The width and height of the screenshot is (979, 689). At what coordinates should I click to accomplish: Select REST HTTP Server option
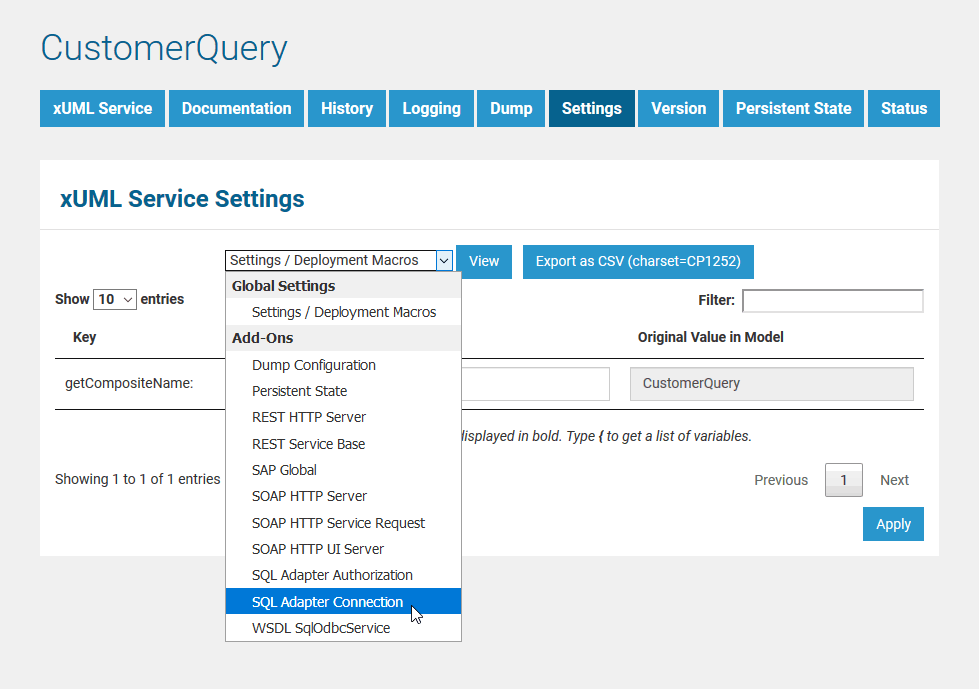(x=308, y=417)
